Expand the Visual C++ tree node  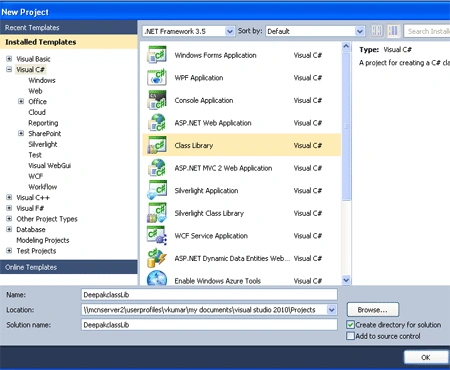tap(9, 197)
